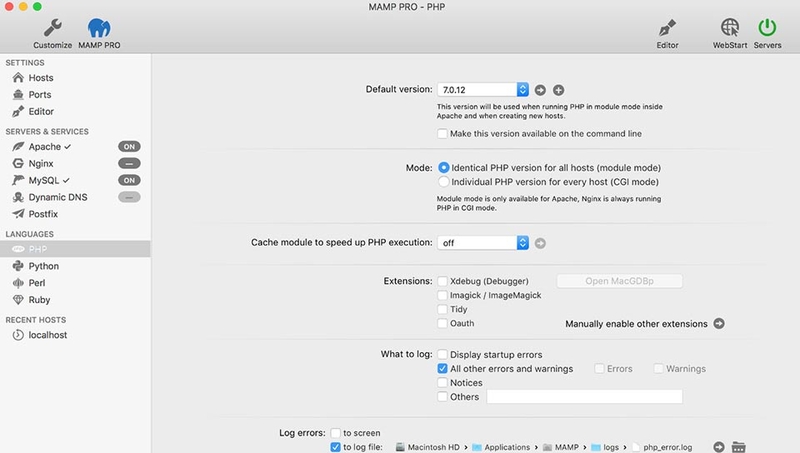Screen dimensions: 800x453
Task: Check the Notices log option
Action: click(x=442, y=383)
